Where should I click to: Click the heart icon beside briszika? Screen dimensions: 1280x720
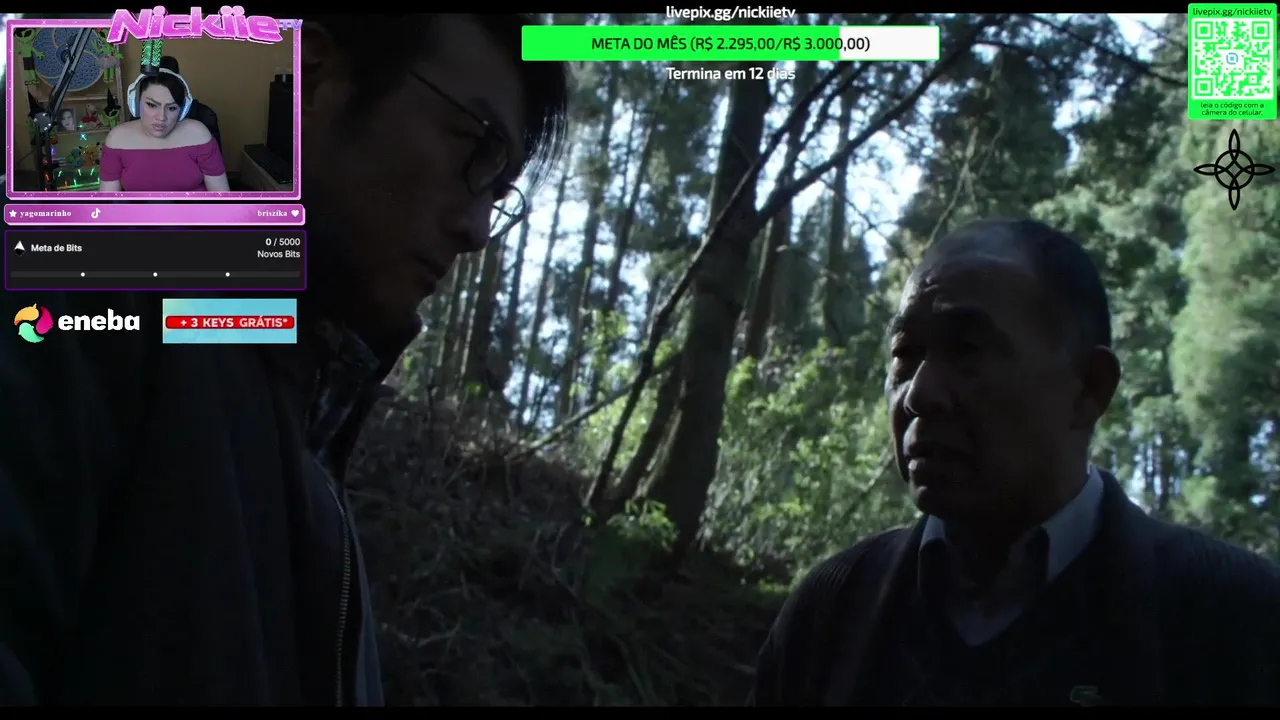coord(295,214)
